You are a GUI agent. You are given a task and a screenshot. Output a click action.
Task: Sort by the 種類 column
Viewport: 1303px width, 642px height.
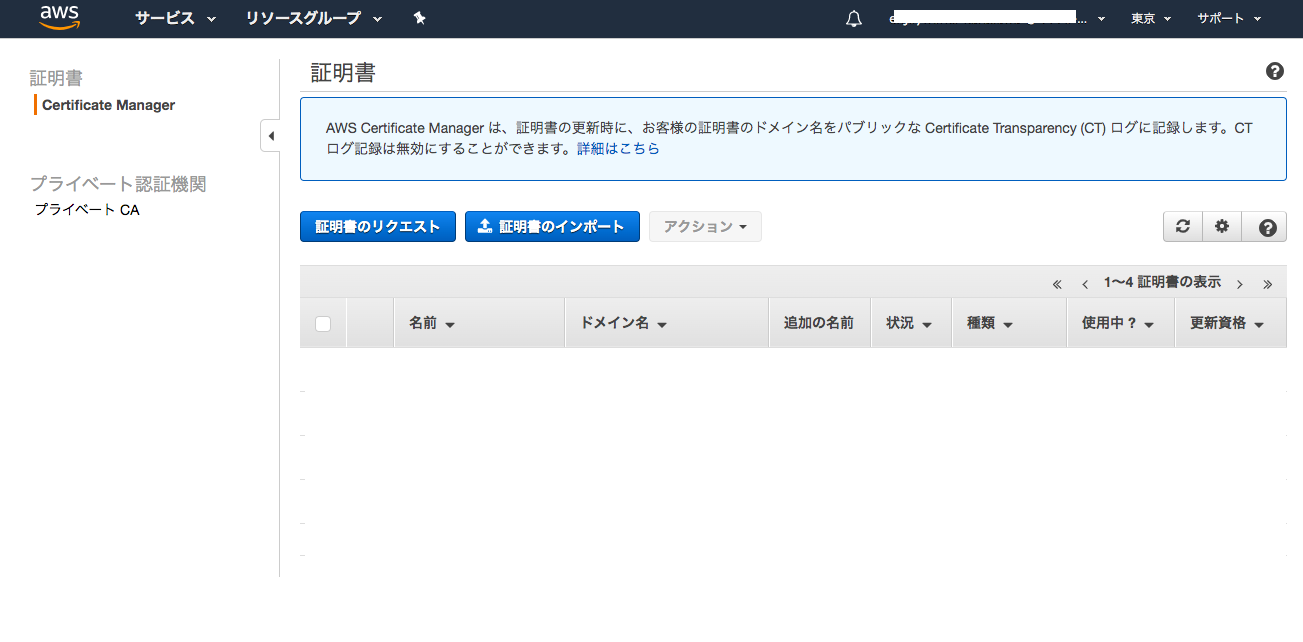pos(990,323)
